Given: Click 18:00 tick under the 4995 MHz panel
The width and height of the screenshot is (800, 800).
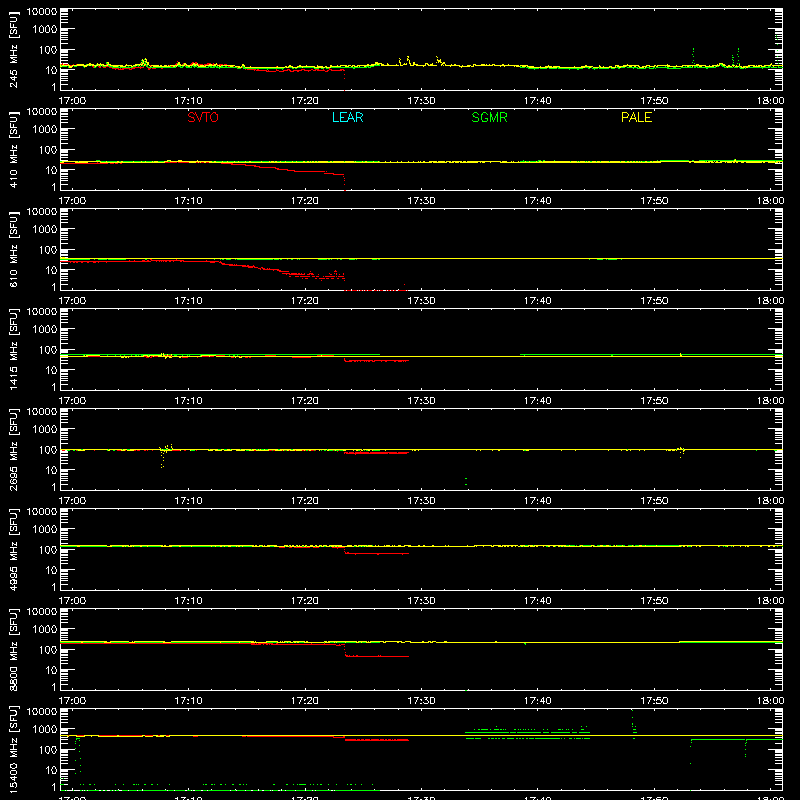Looking at the screenshot, I should (770, 601).
